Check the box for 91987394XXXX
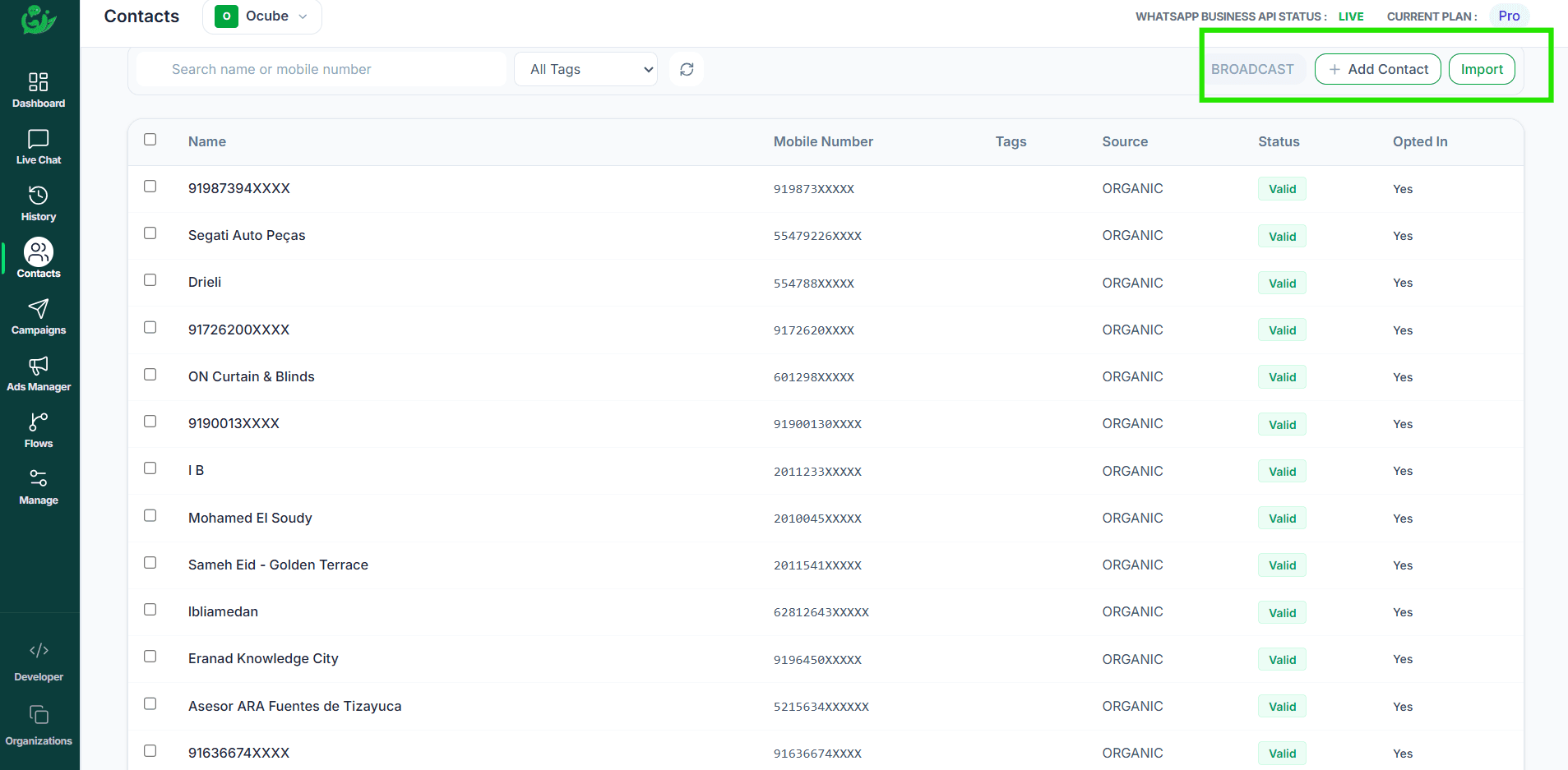Screen dimensions: 1568x770 pyautogui.click(x=150, y=187)
